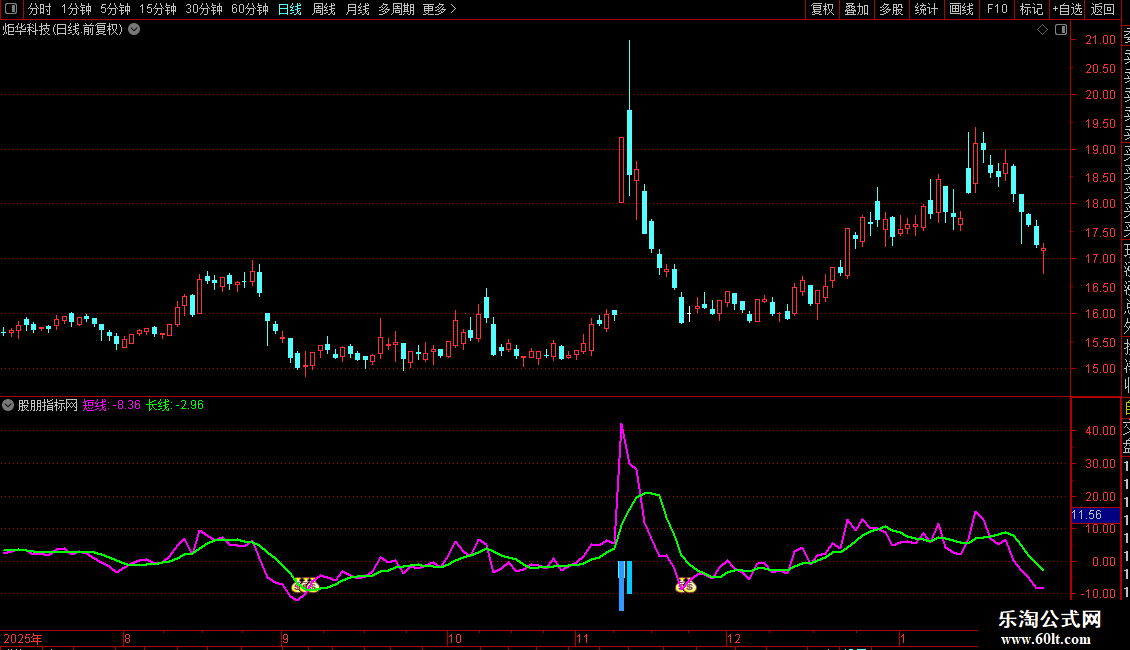Click the 21.00 price axis label
This screenshot has width=1130, height=650.
coord(1100,40)
